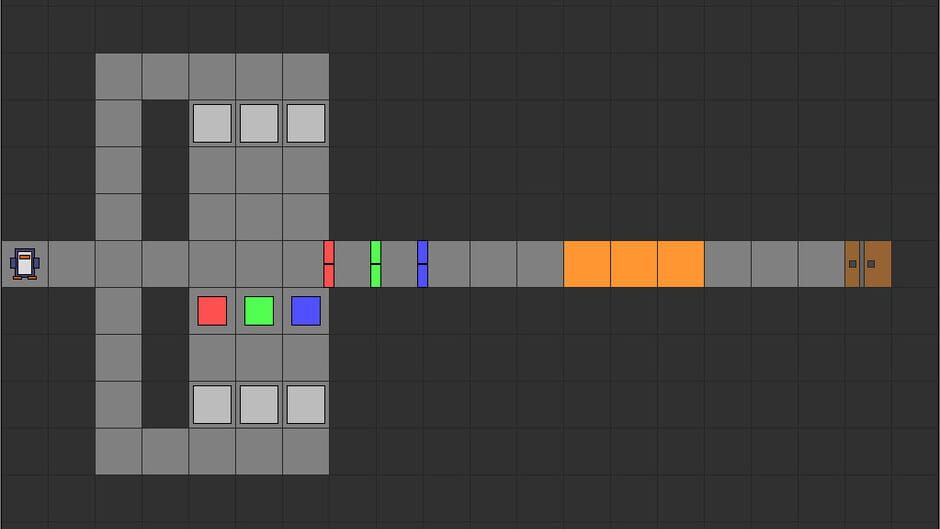Click floor tile between green and blue doors
This screenshot has width=940, height=529.
(x=399, y=264)
